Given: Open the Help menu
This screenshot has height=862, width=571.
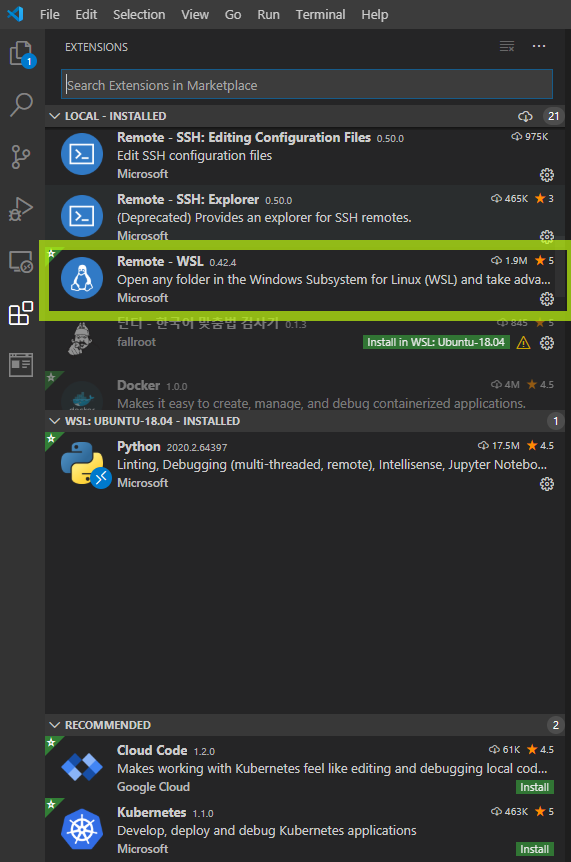Looking at the screenshot, I should pos(375,14).
